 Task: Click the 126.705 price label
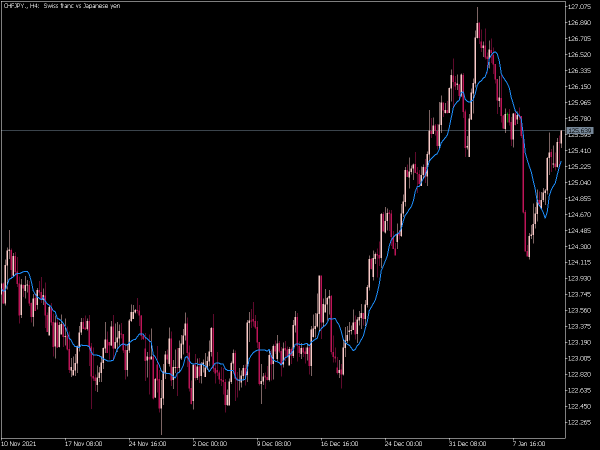coord(580,39)
